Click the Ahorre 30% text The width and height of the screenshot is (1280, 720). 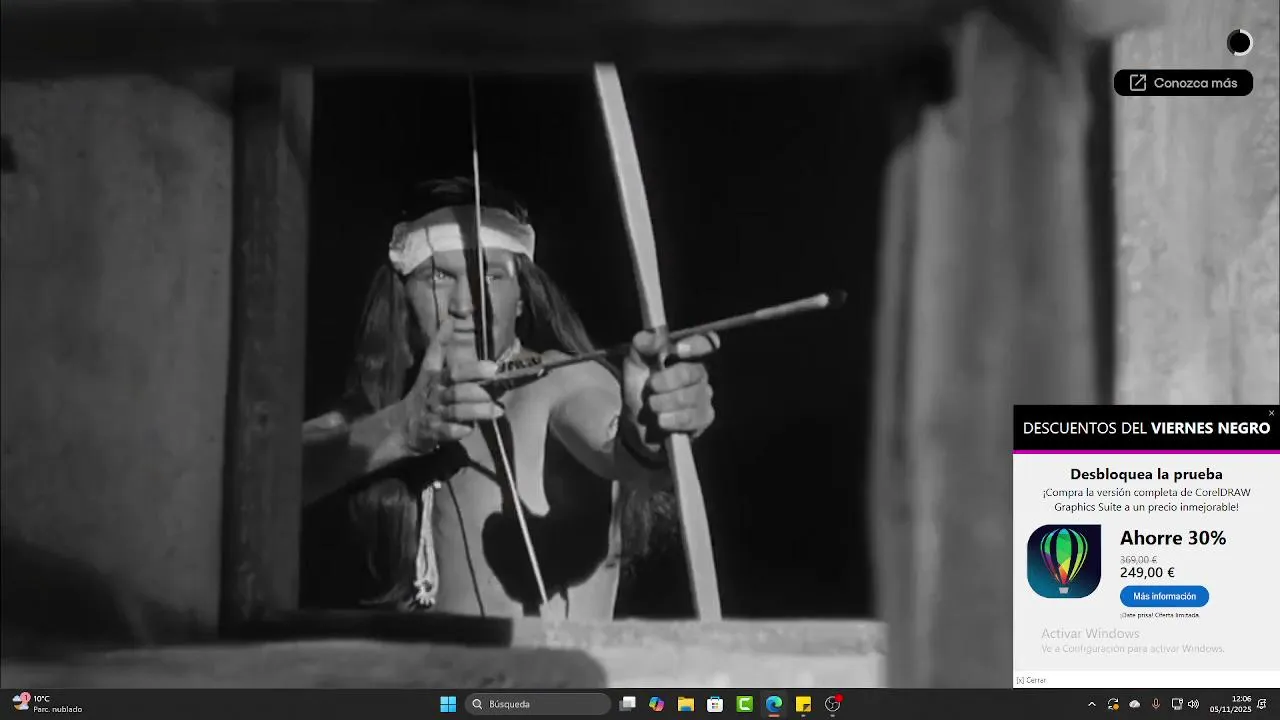click(x=1173, y=538)
